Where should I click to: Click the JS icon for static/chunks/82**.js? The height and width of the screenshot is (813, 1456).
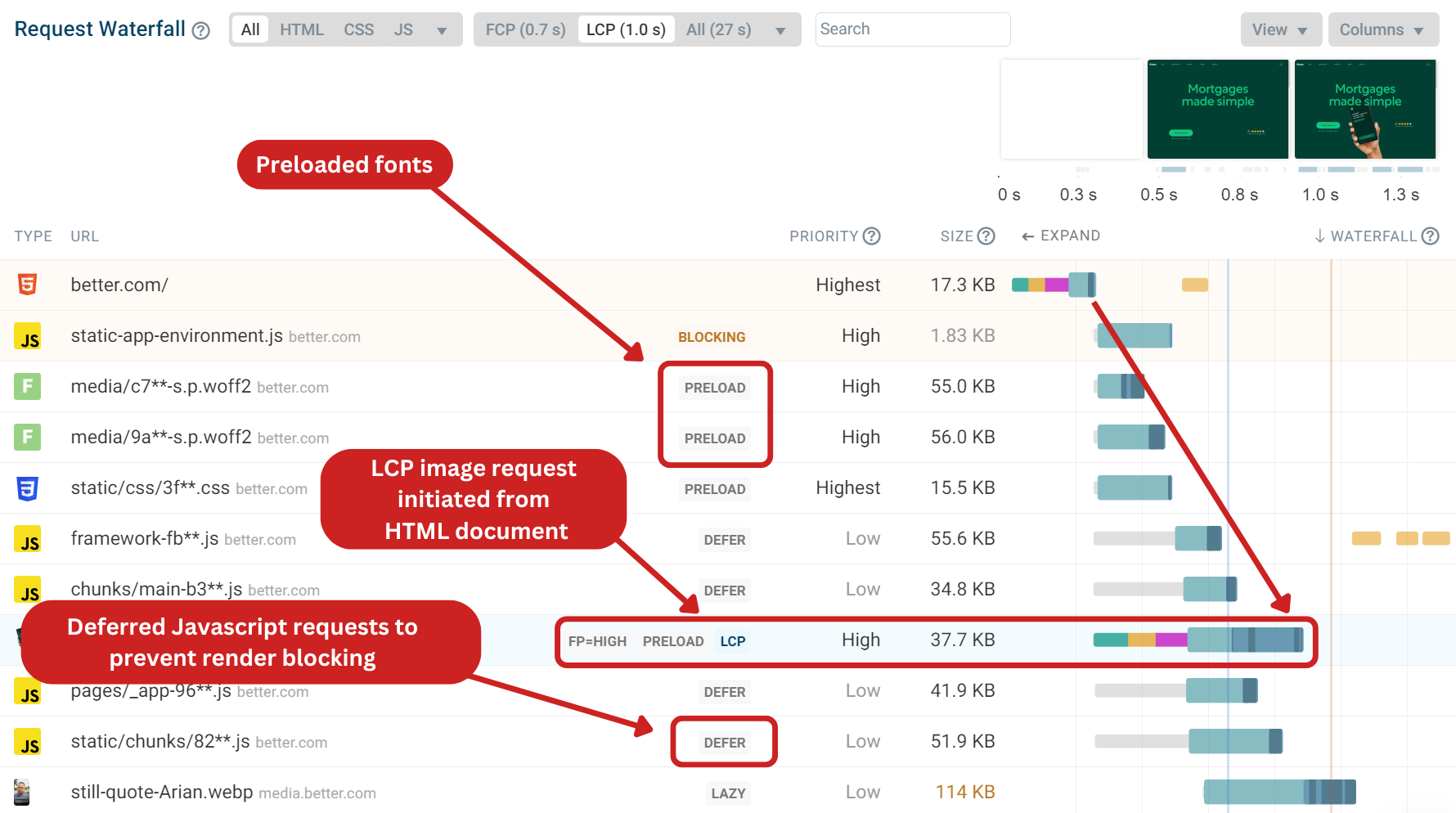pyautogui.click(x=27, y=742)
